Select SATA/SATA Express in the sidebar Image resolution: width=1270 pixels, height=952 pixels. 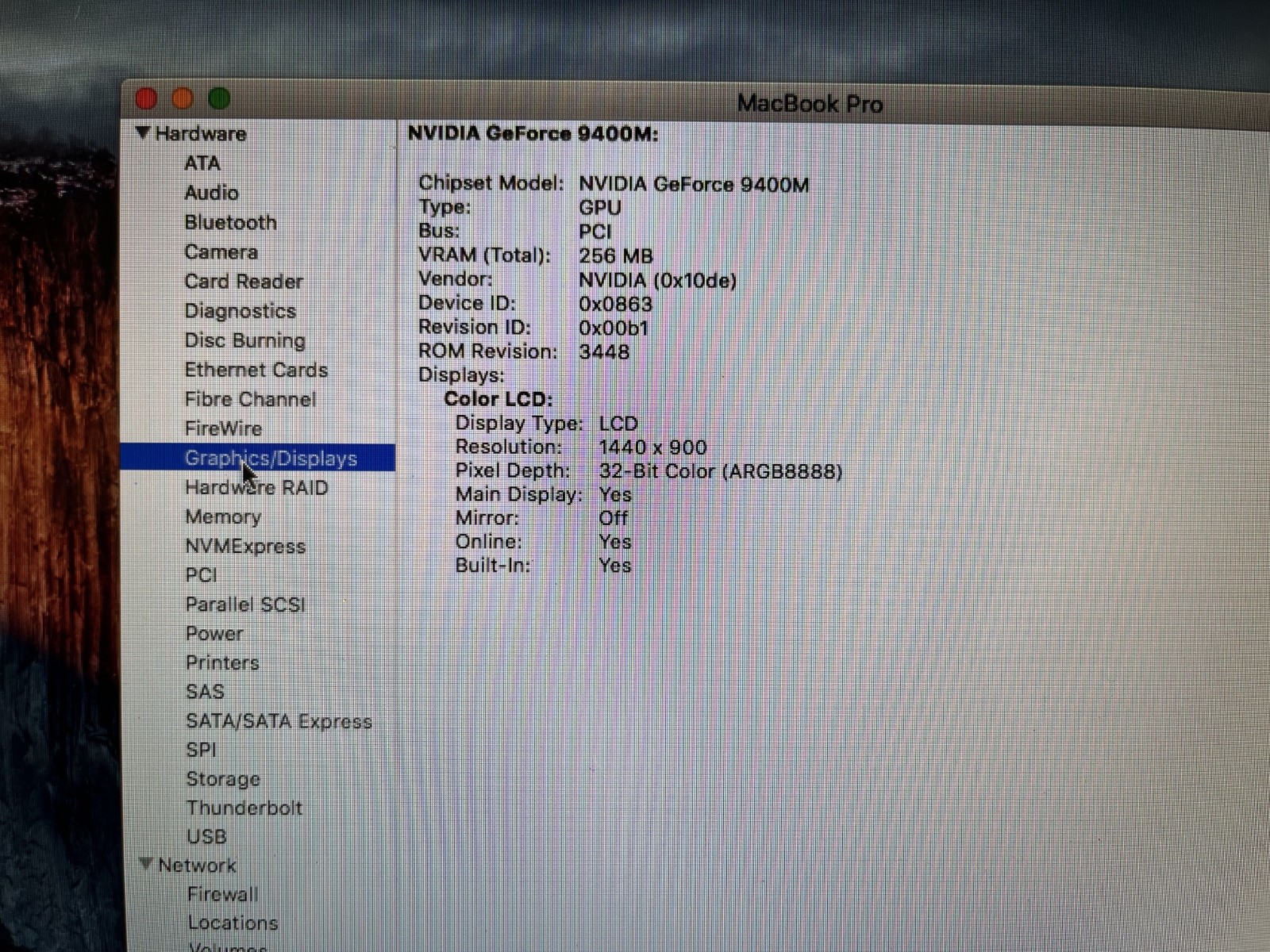pos(279,721)
